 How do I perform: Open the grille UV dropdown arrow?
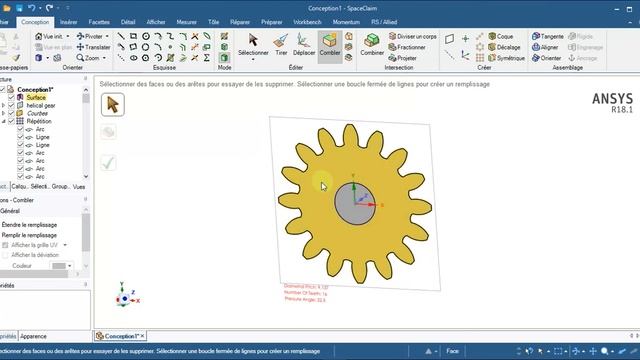[65, 245]
